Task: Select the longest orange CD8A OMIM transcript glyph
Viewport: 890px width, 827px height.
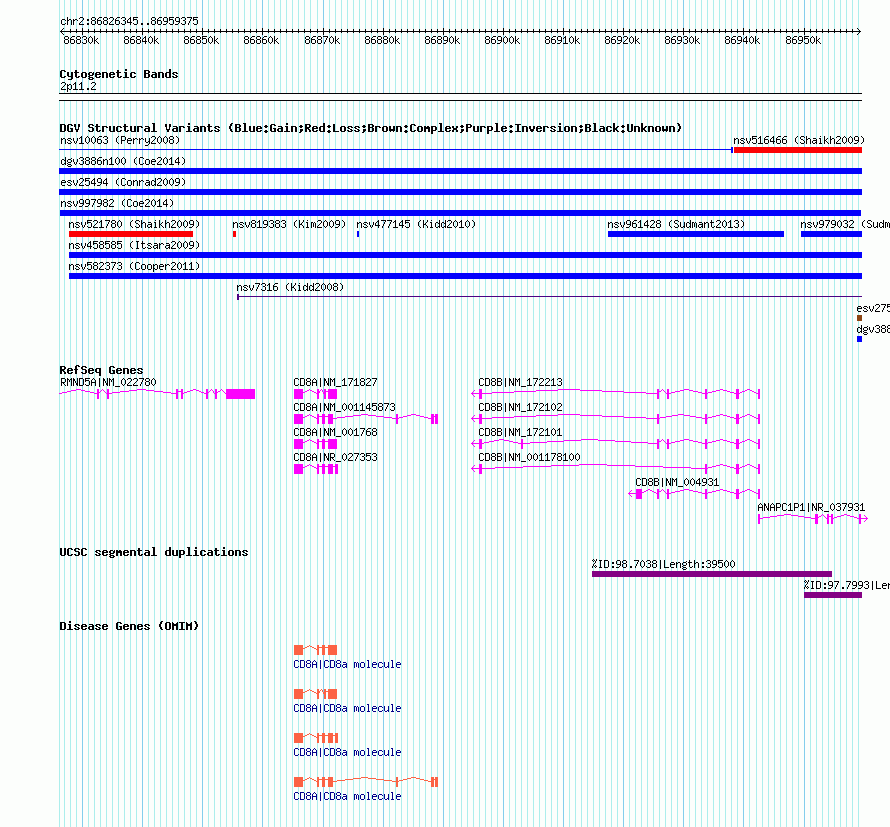Action: [366, 782]
